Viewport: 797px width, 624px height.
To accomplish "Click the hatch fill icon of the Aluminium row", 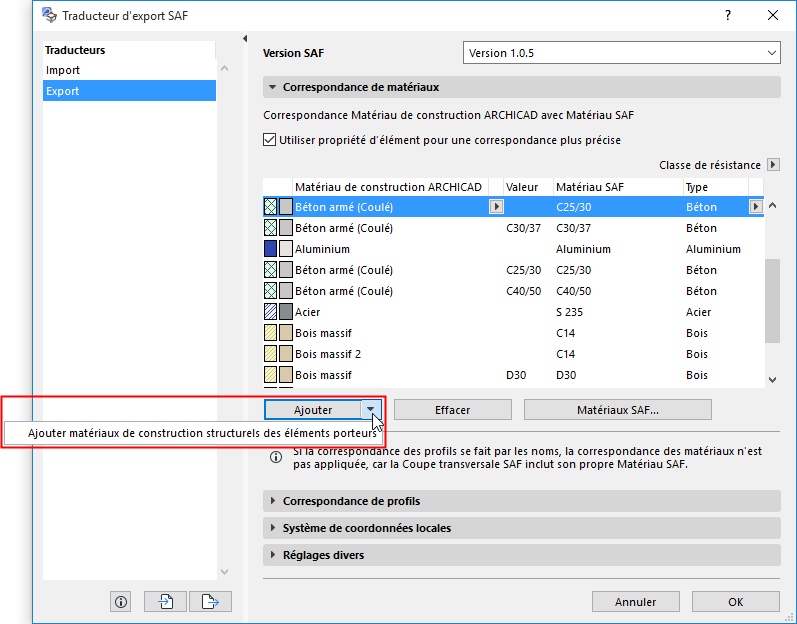I will tap(270, 249).
